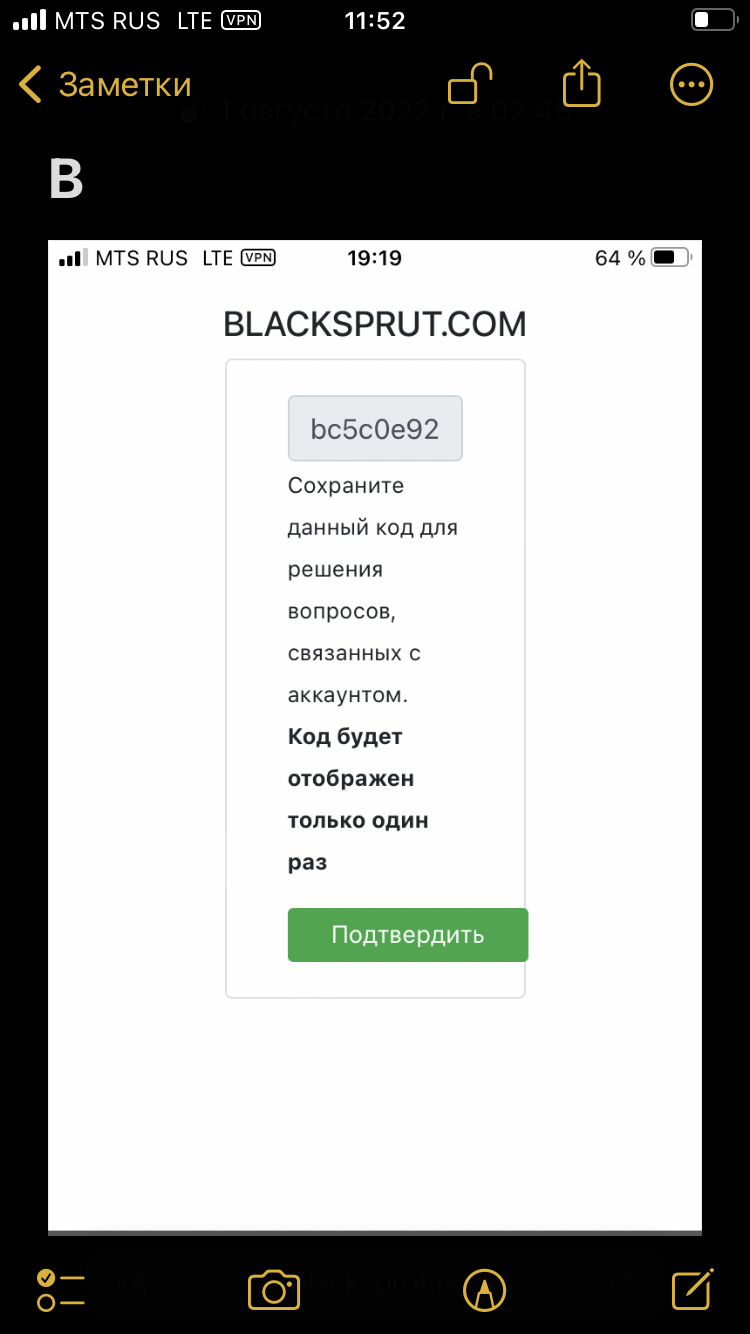750x1334 pixels.
Task: Create a new note with compose icon
Action: point(693,1288)
